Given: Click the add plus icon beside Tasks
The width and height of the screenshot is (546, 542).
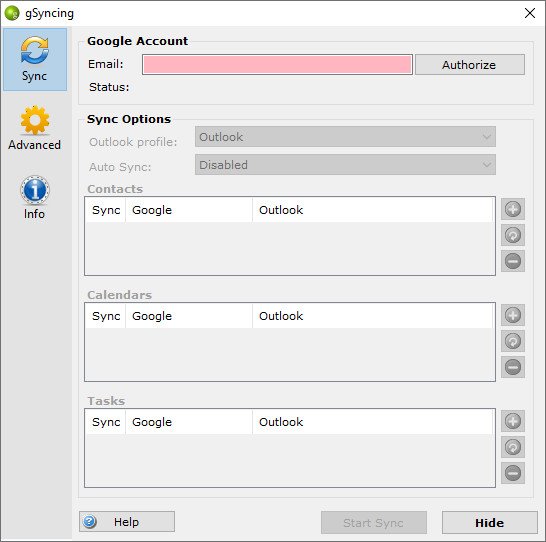Looking at the screenshot, I should pos(513,421).
